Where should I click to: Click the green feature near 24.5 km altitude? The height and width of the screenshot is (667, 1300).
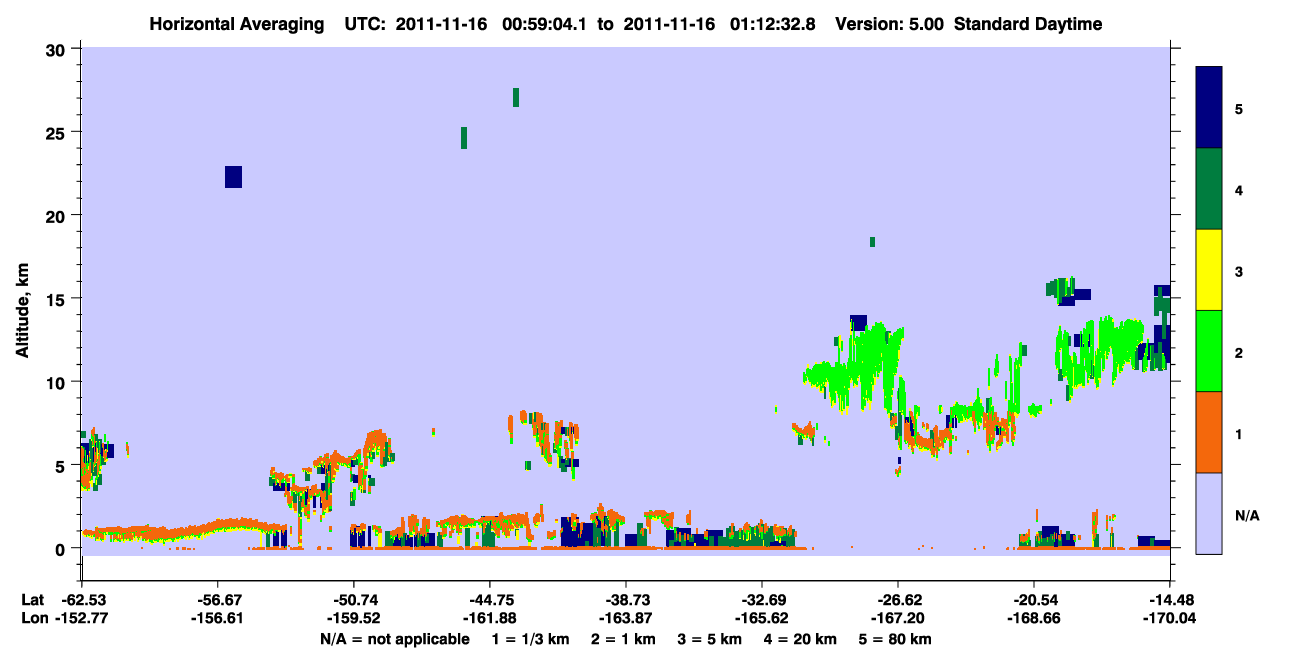[x=464, y=138]
